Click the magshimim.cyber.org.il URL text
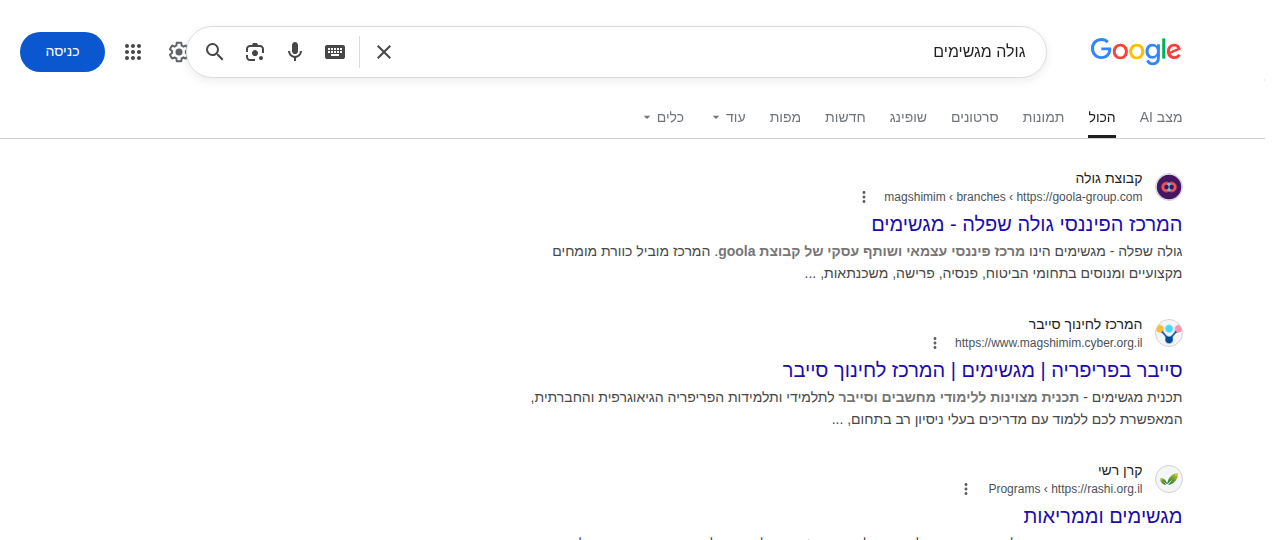Viewport: 1280px width, 540px height. [x=1049, y=343]
